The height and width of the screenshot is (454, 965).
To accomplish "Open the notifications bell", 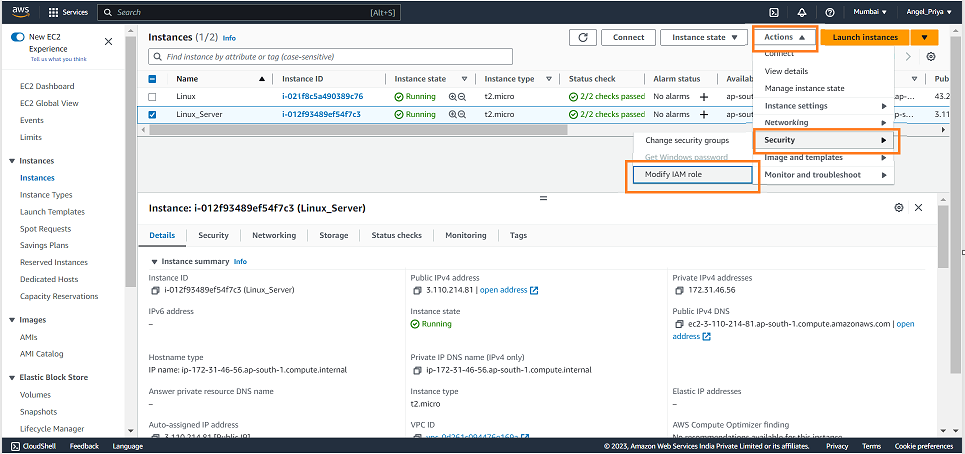I will pyautogui.click(x=802, y=12).
